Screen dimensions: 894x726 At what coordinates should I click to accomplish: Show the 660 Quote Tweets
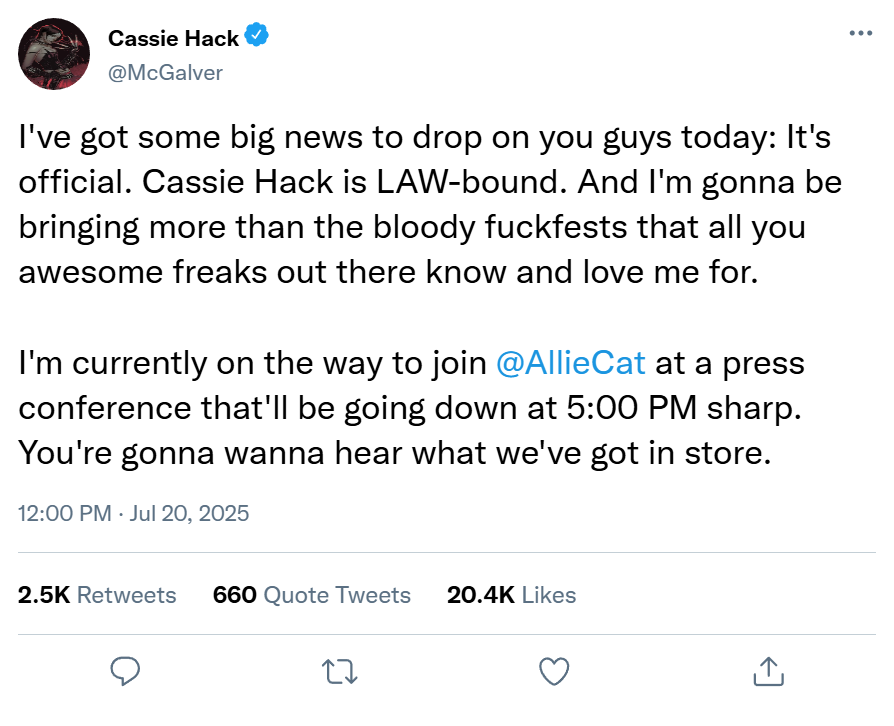click(x=311, y=595)
